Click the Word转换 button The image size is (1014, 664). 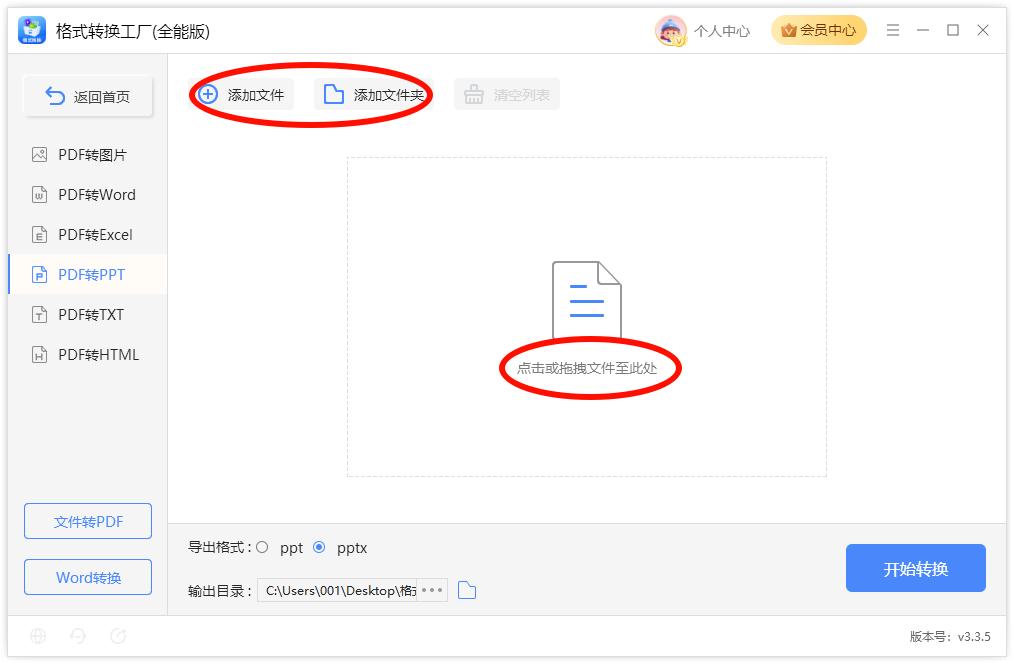pos(88,577)
